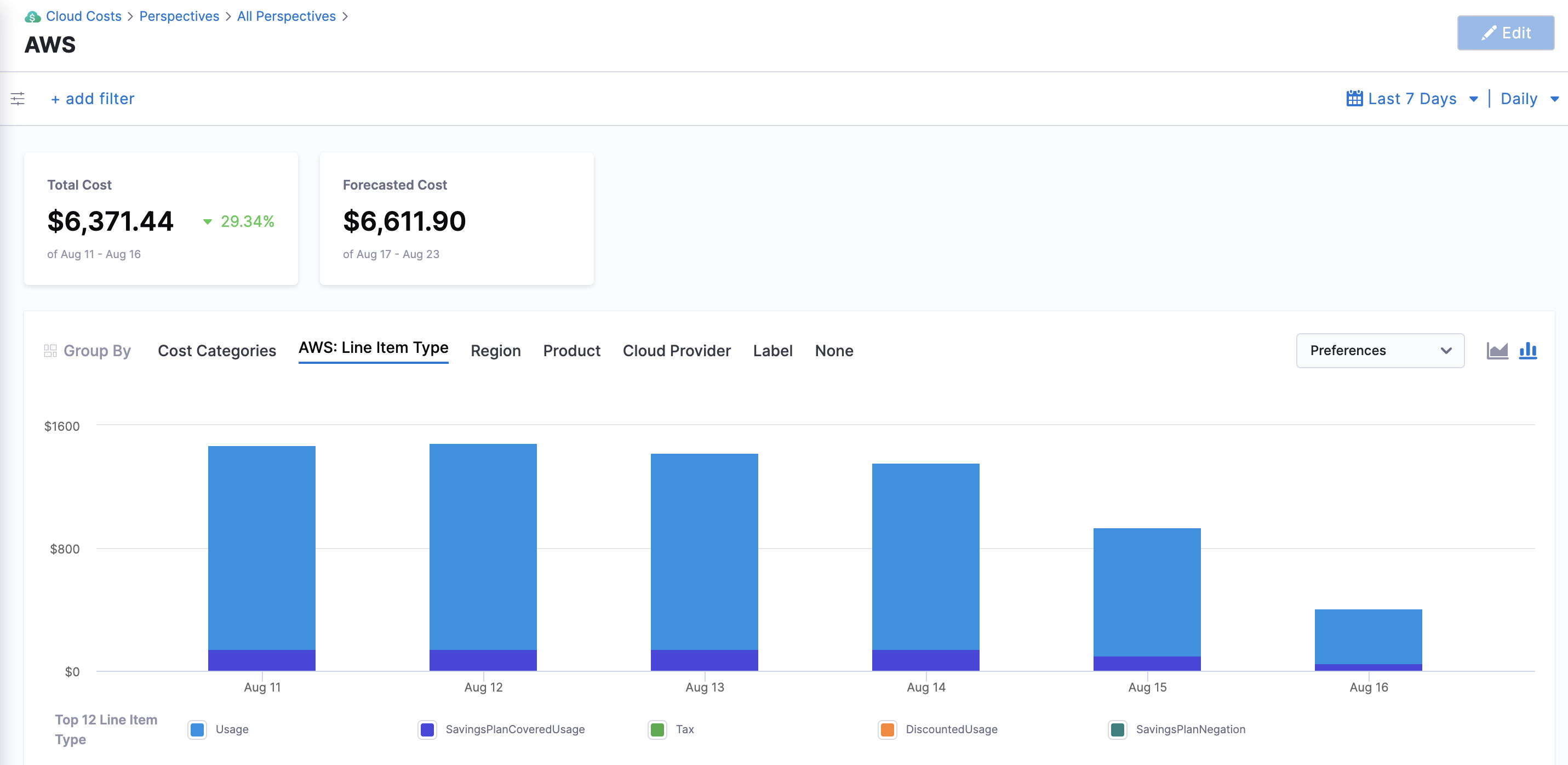Click the Top 12 Line Item Type label
Viewport: 1568px width, 765px height.
coord(106,729)
